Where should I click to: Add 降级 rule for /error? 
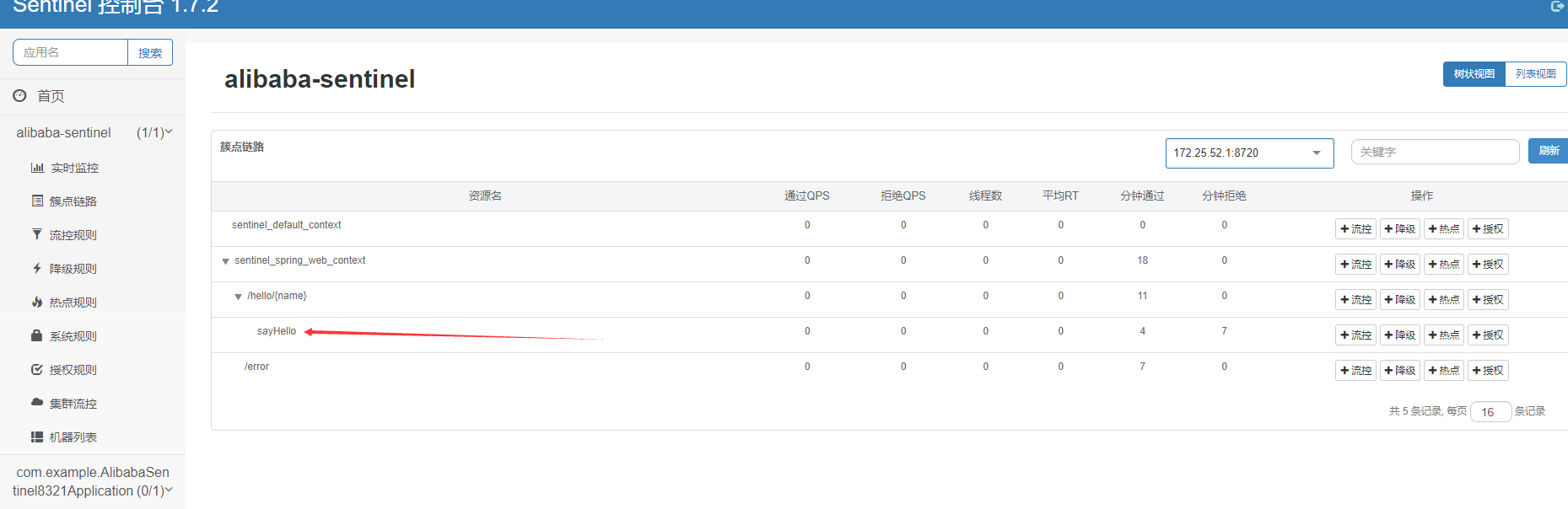[x=1400, y=371]
